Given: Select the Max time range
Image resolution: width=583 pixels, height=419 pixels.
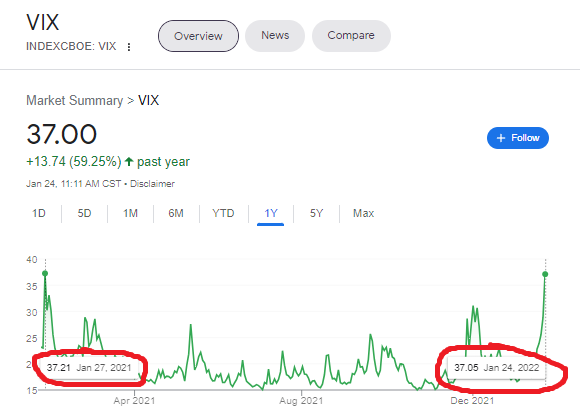Looking at the screenshot, I should point(363,213).
